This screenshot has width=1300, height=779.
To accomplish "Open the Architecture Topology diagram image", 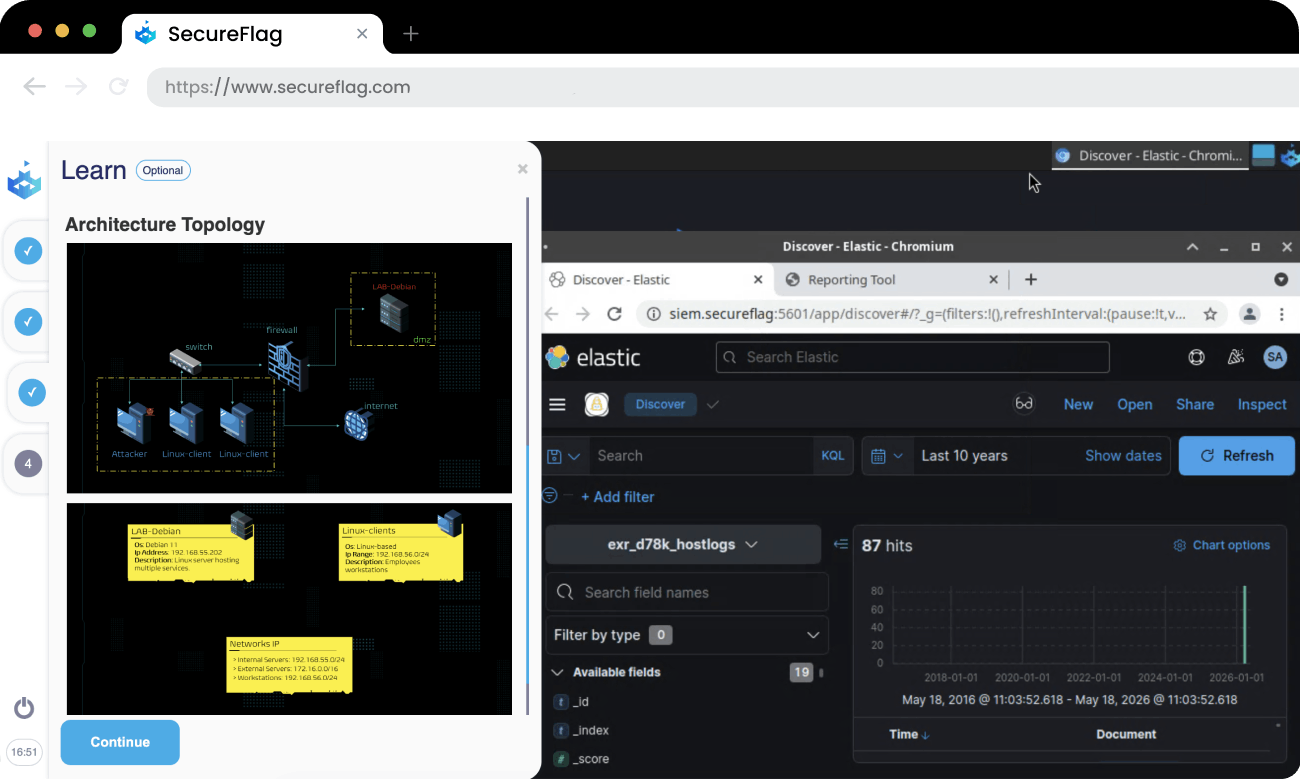I will pyautogui.click(x=289, y=368).
